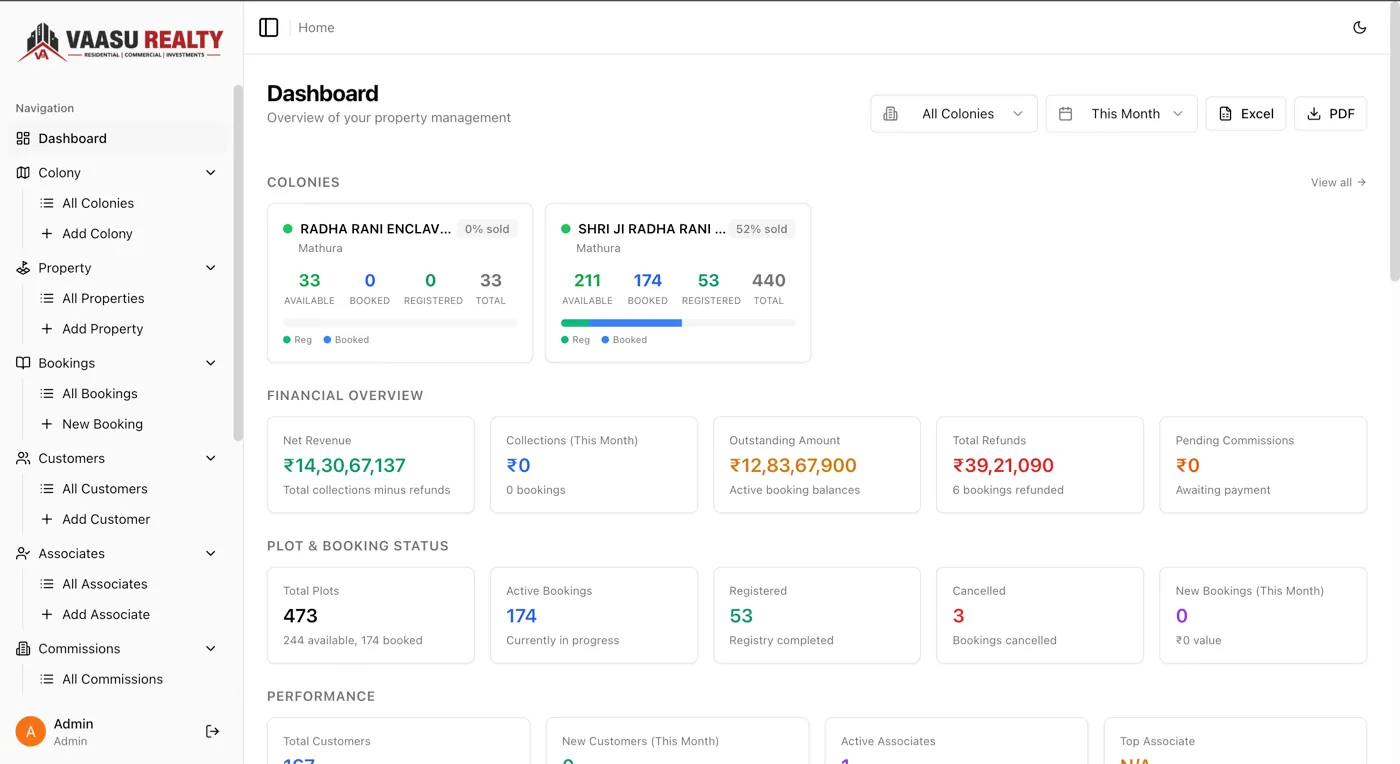
Task: Click the View all colonies link
Action: (1338, 182)
